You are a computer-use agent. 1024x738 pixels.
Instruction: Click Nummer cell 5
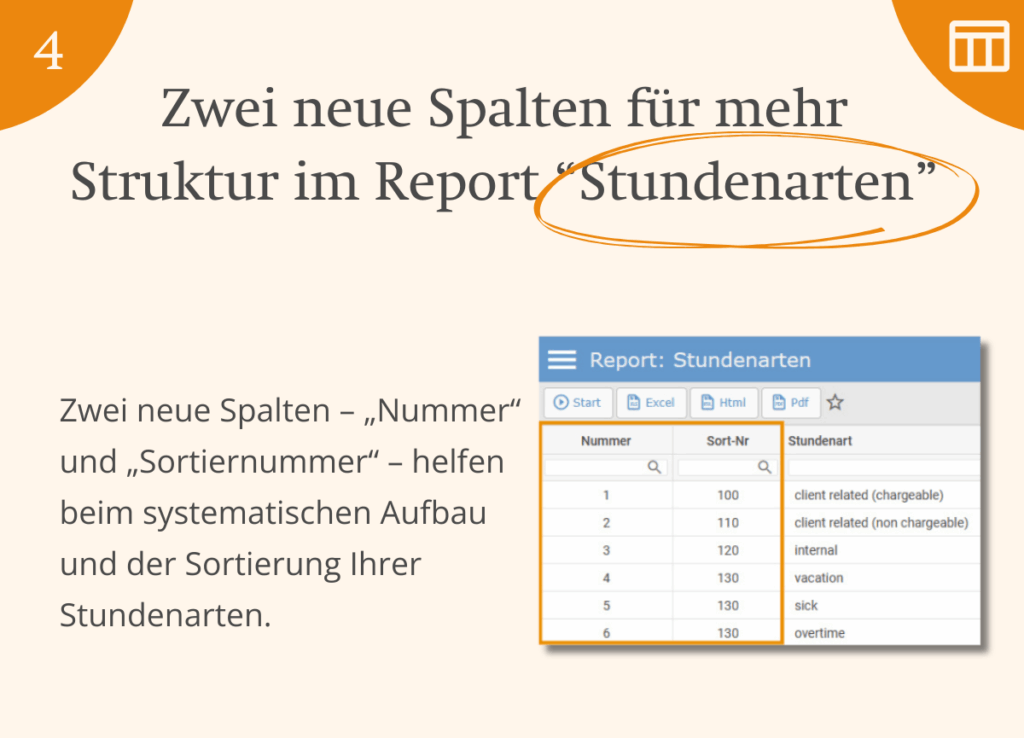606,605
